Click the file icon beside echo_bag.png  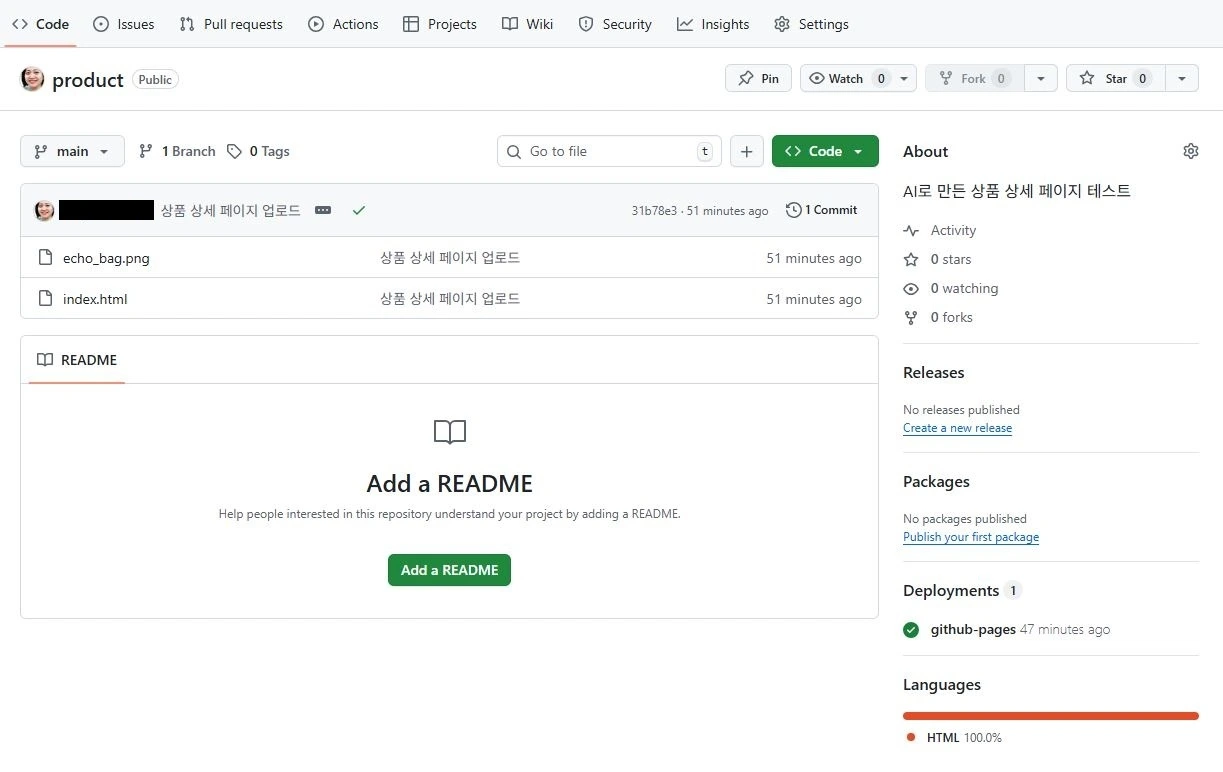pyautogui.click(x=45, y=258)
